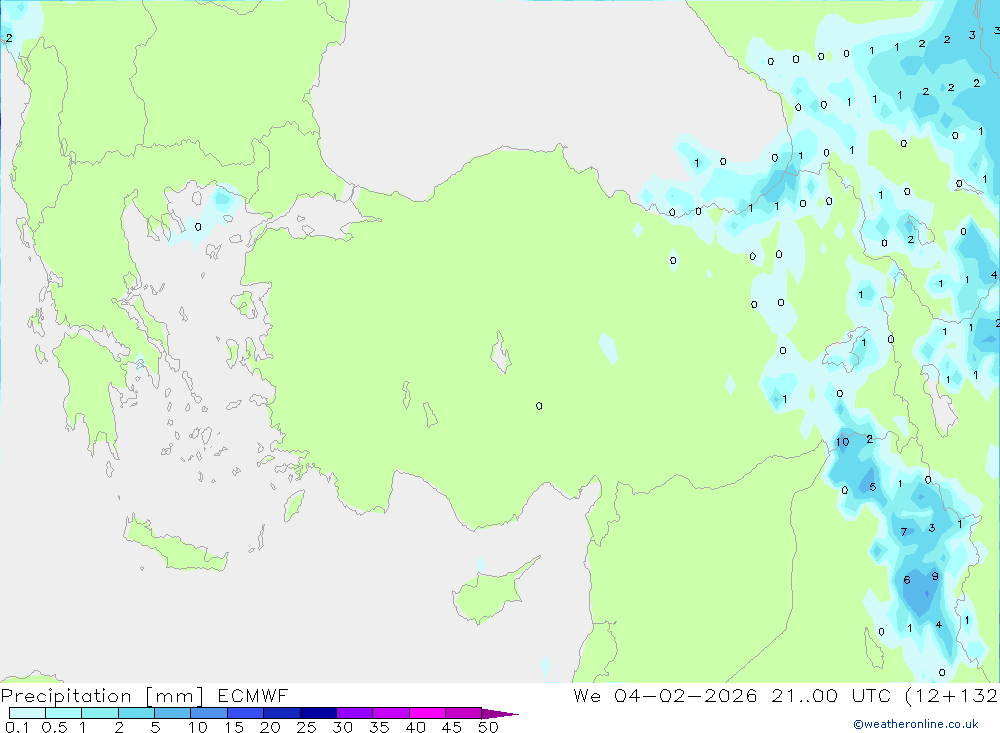This screenshot has height=733, width=1000.
Task: Click the '10' precipitation value on map
Action: tap(842, 441)
